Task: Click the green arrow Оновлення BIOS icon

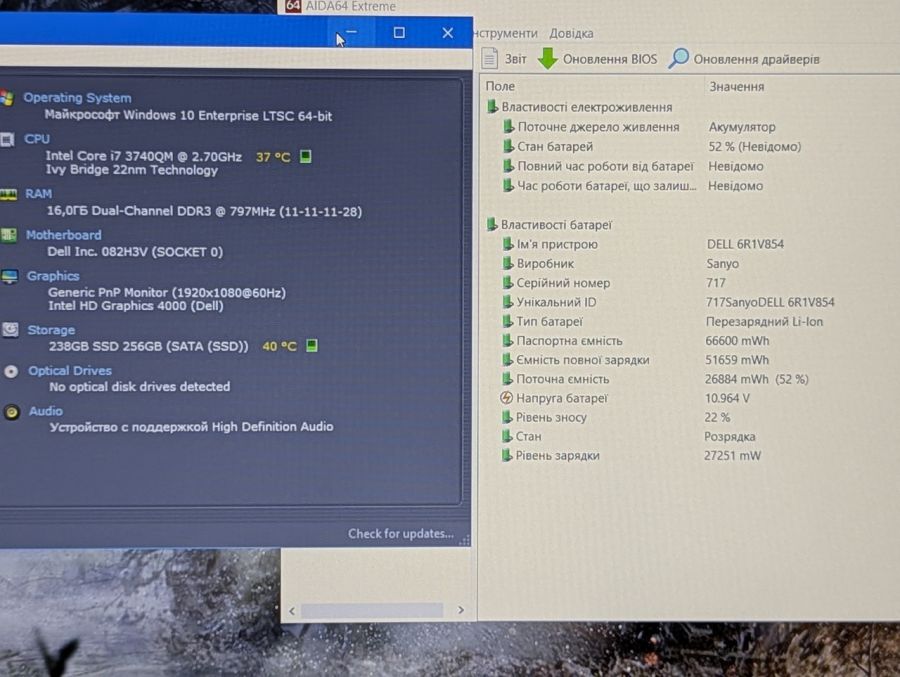Action: tap(548, 58)
